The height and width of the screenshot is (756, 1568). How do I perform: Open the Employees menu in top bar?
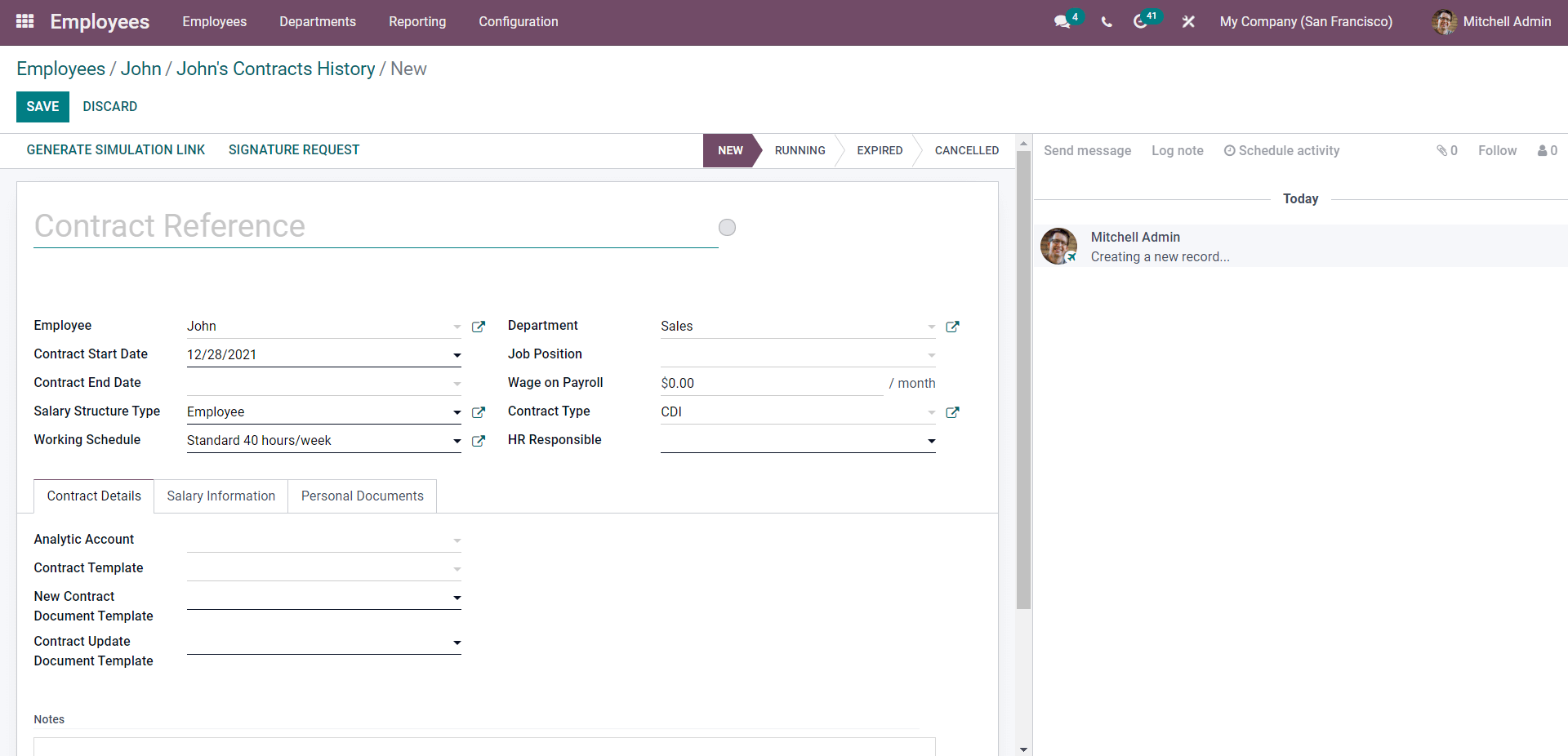click(x=214, y=22)
